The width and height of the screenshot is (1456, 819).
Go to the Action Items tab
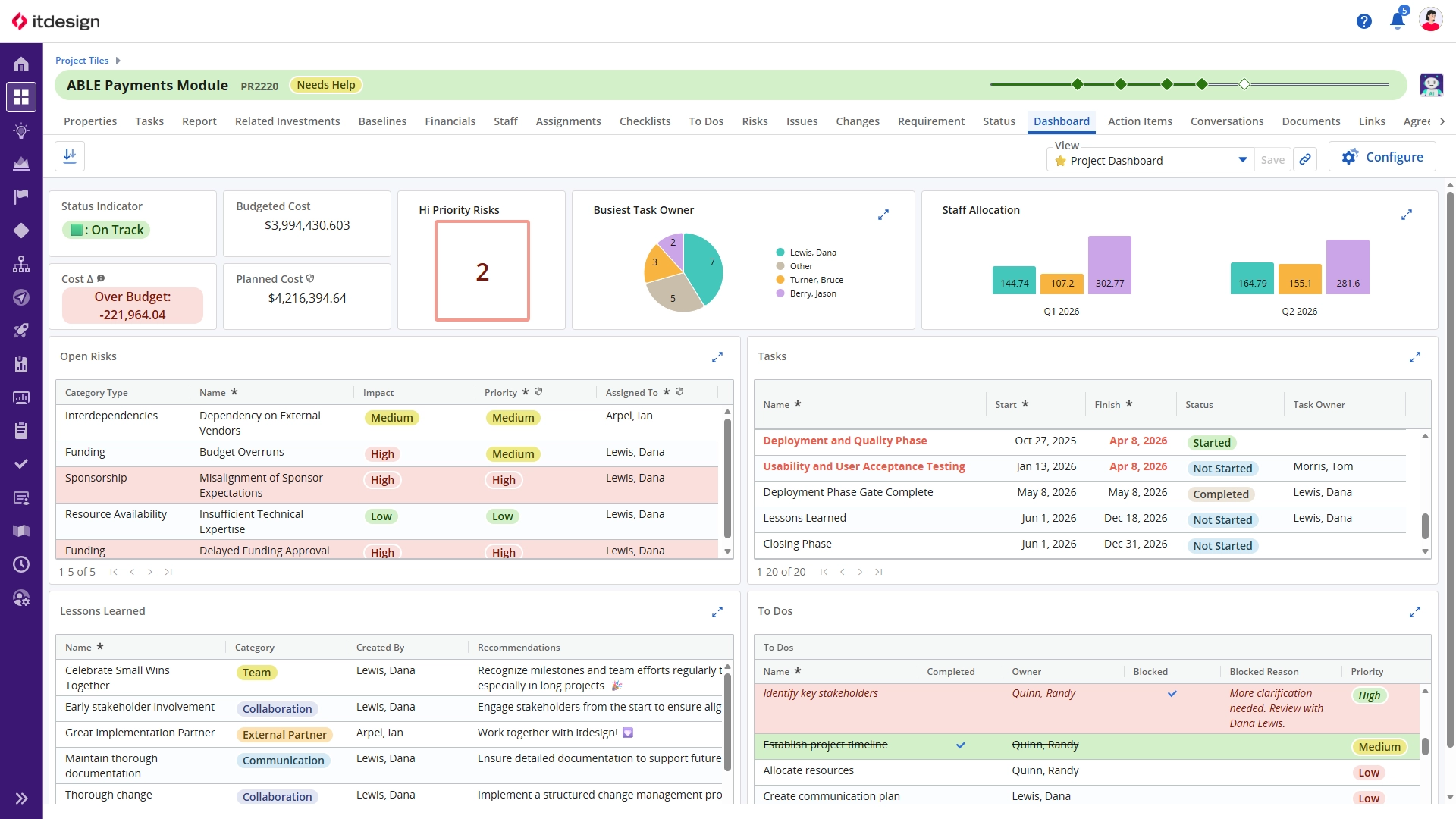pos(1140,121)
